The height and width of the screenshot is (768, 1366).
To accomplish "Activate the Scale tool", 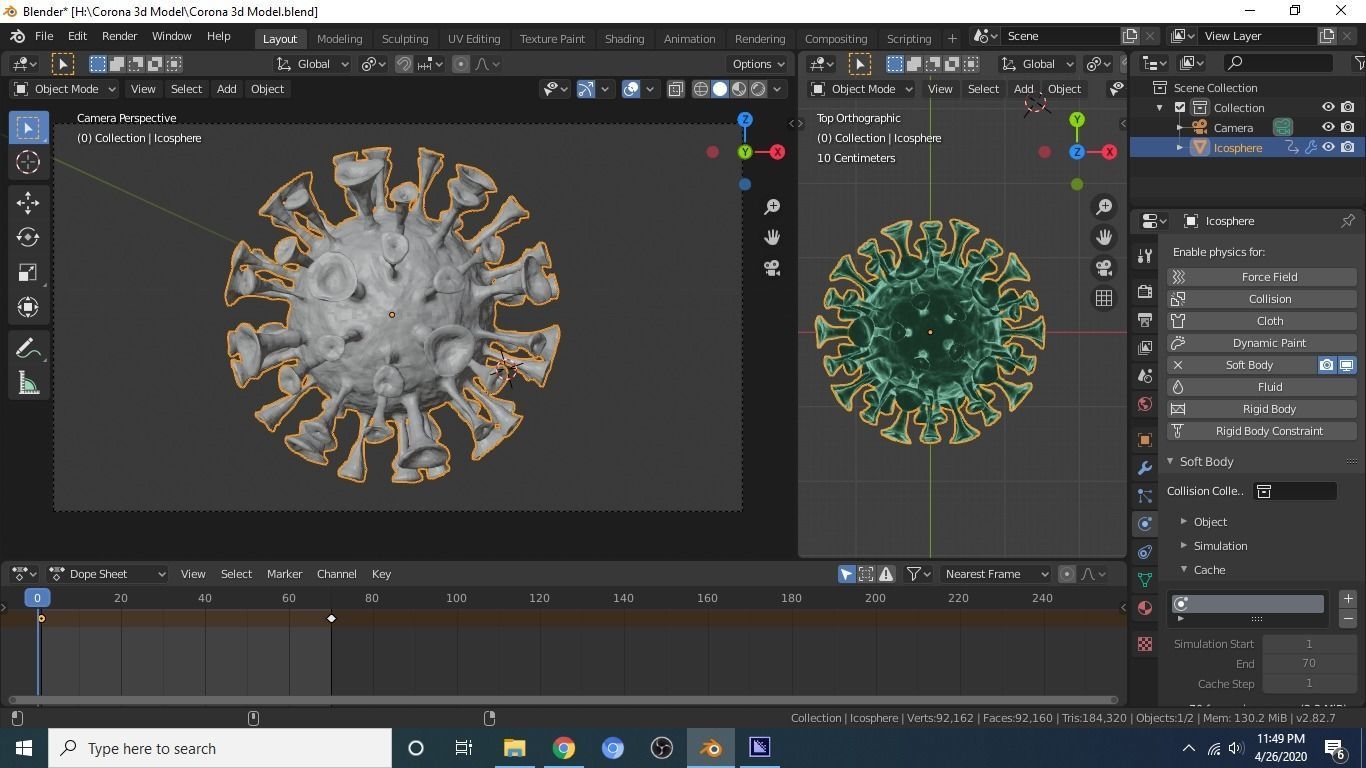I will pos(28,272).
